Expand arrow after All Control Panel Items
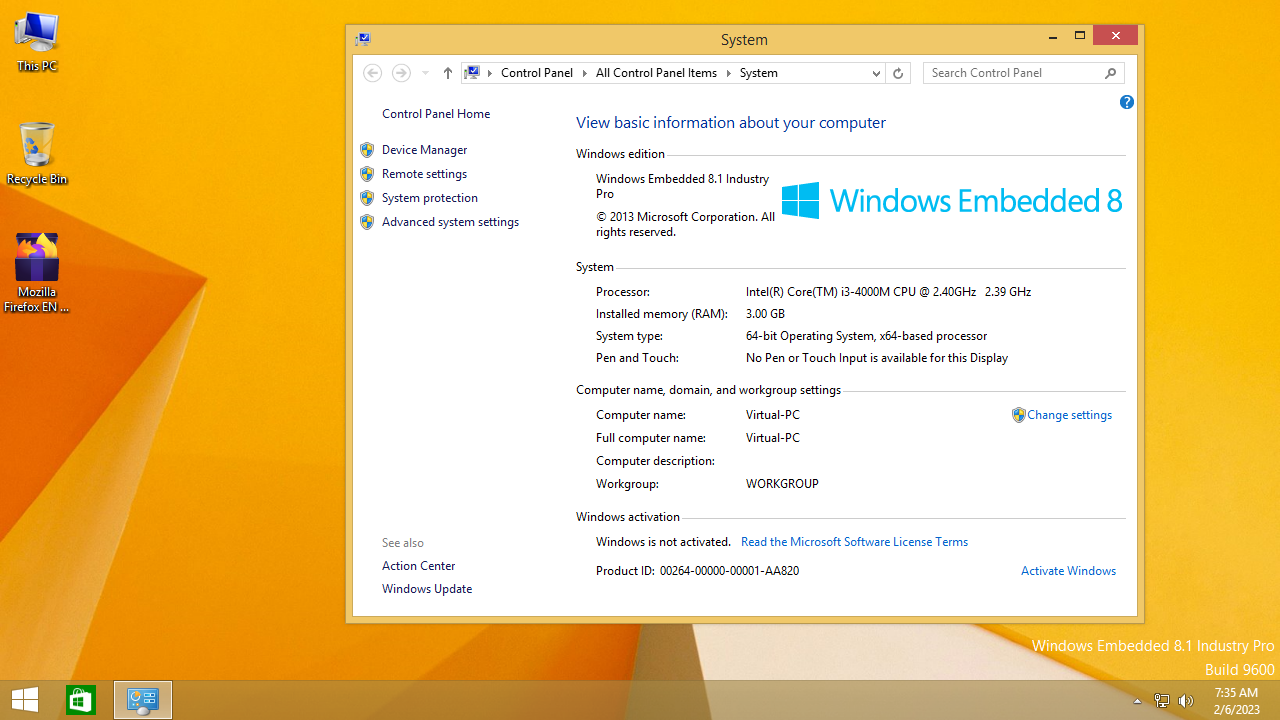 coord(729,73)
